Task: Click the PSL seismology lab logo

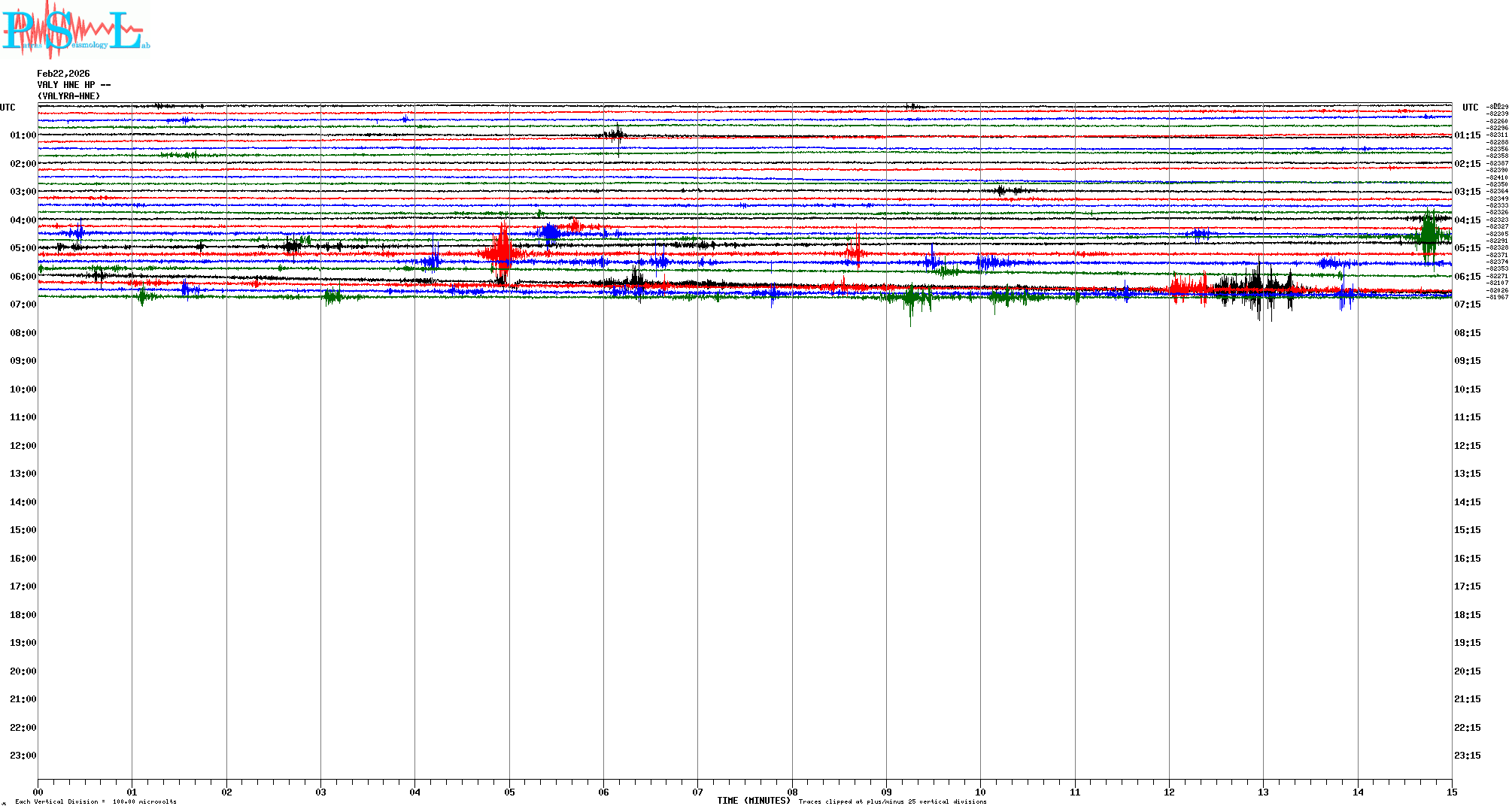Action: pos(75,30)
